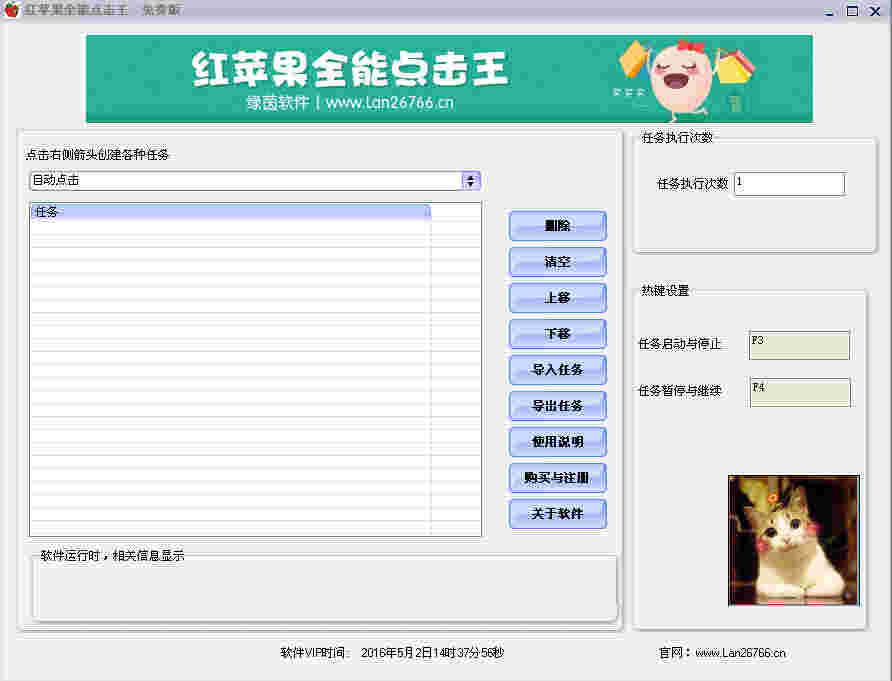The height and width of the screenshot is (681, 892).
Task: Click 导出任务 to export tasks
Action: click(557, 406)
